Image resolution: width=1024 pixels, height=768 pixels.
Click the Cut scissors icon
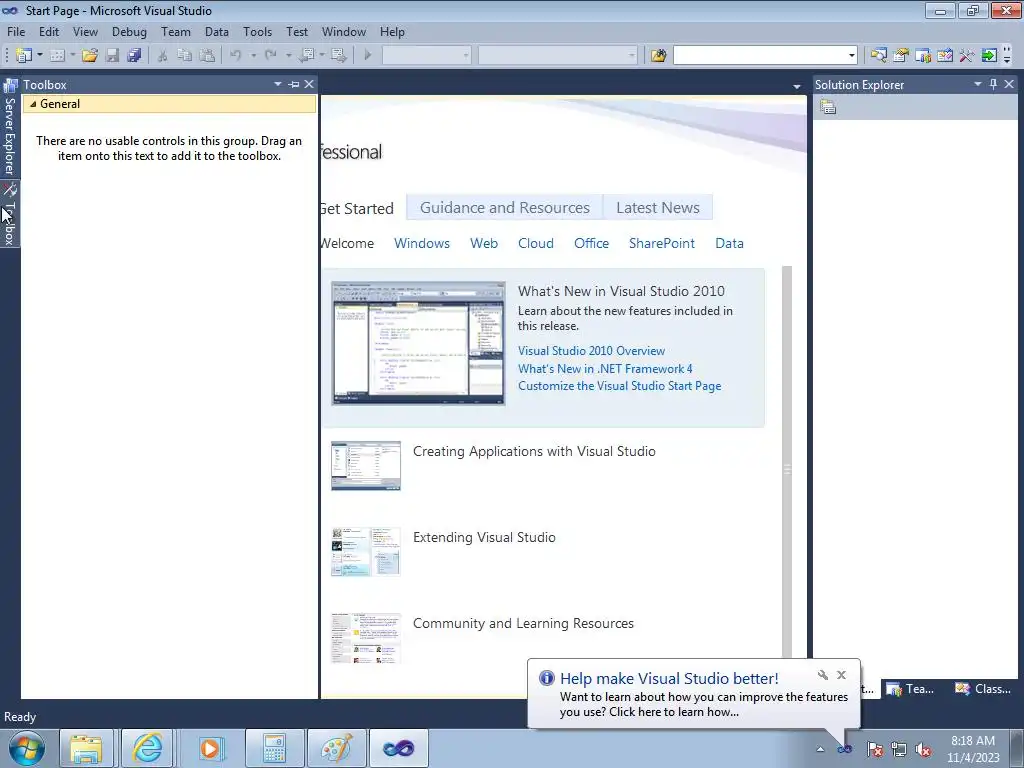[x=163, y=56]
